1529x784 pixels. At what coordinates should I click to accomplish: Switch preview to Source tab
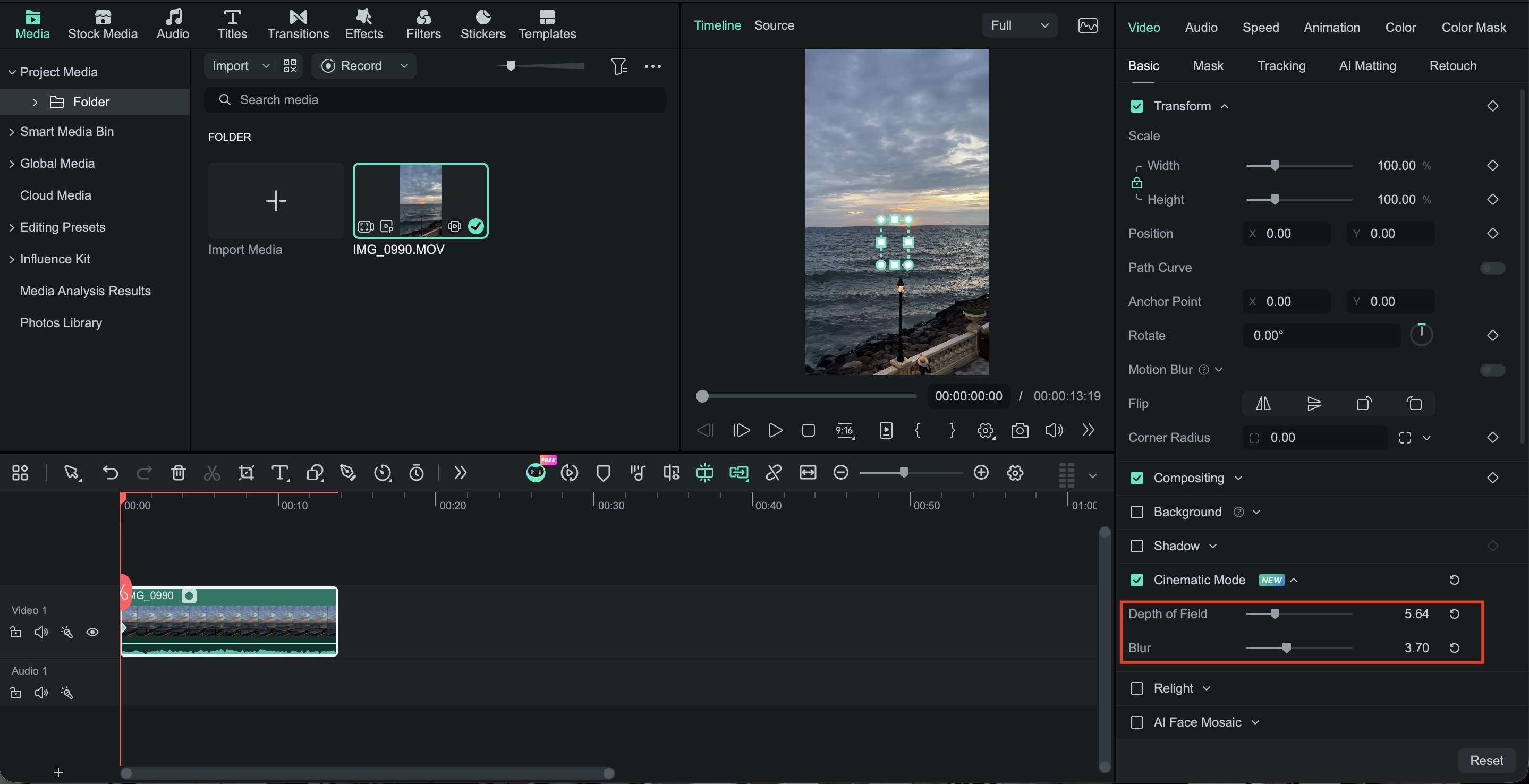[774, 25]
